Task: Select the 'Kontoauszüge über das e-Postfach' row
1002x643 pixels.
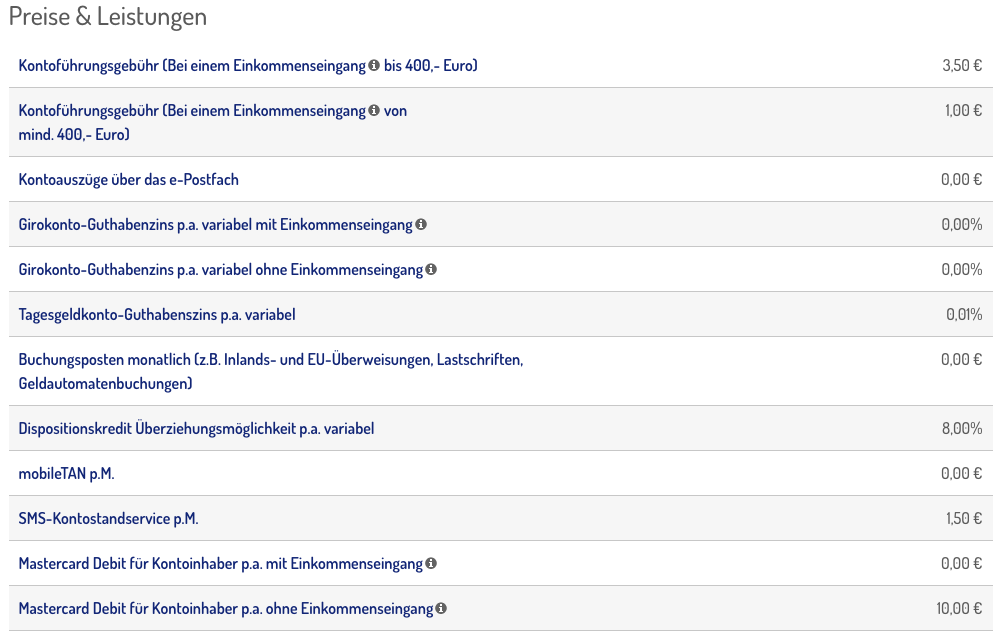Action: (128, 180)
